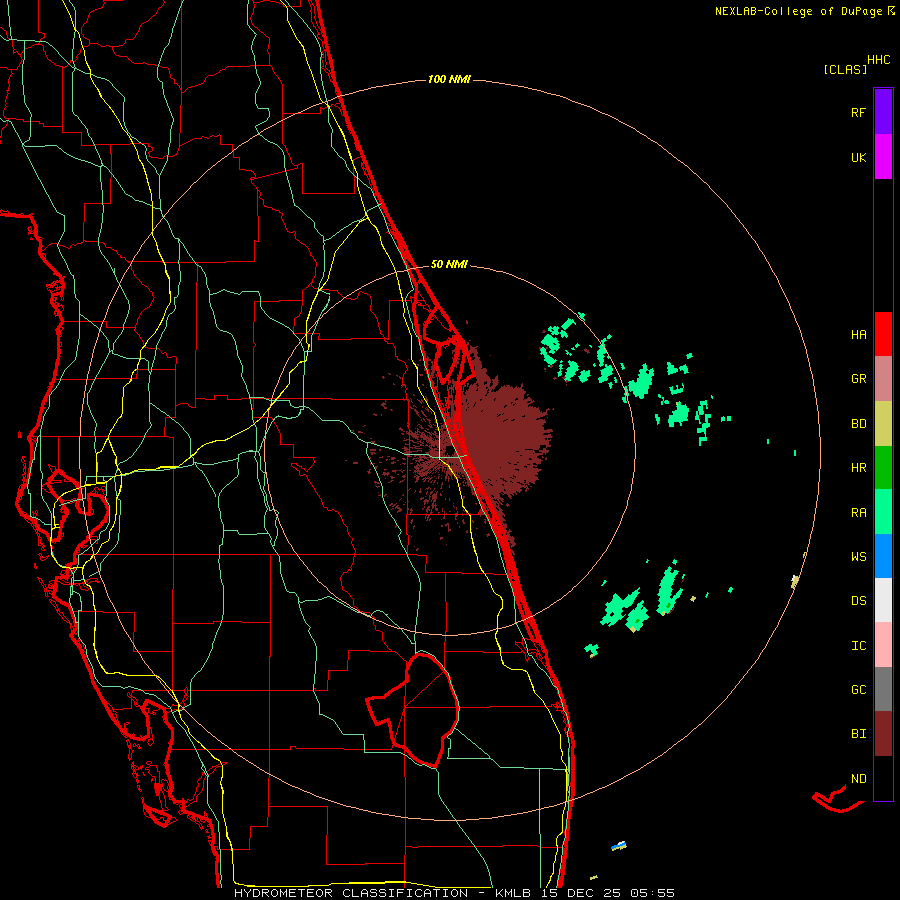This screenshot has height=900, width=900.
Task: Click the IC legend label
Action: 858,645
